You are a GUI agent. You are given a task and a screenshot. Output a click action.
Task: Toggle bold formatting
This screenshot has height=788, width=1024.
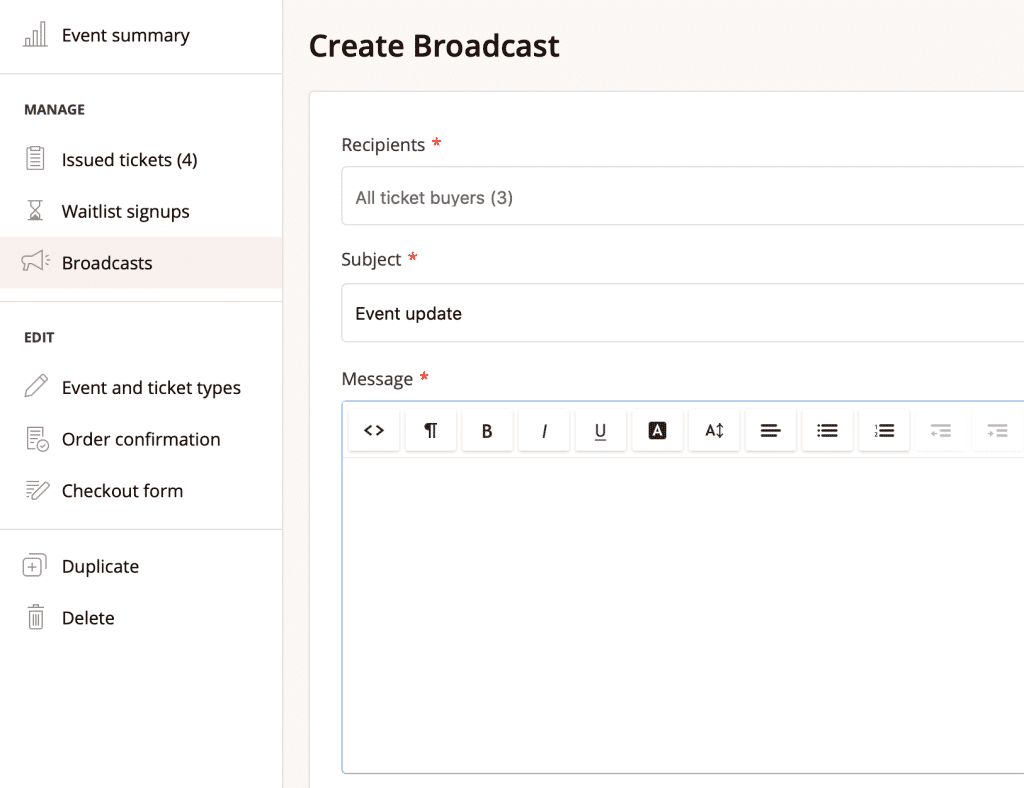tap(487, 430)
